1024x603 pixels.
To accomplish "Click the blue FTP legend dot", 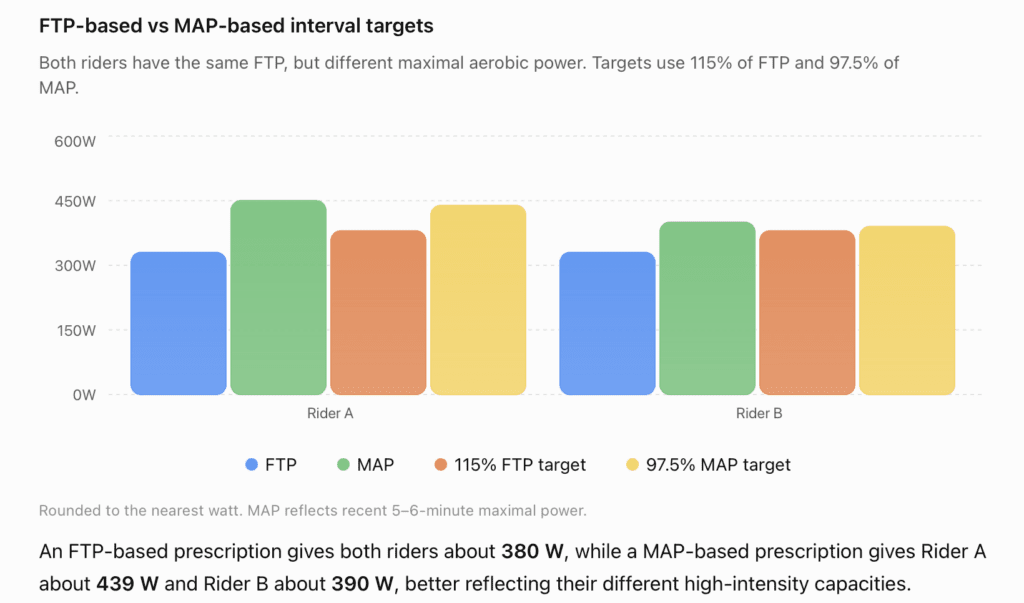I will pyautogui.click(x=251, y=464).
